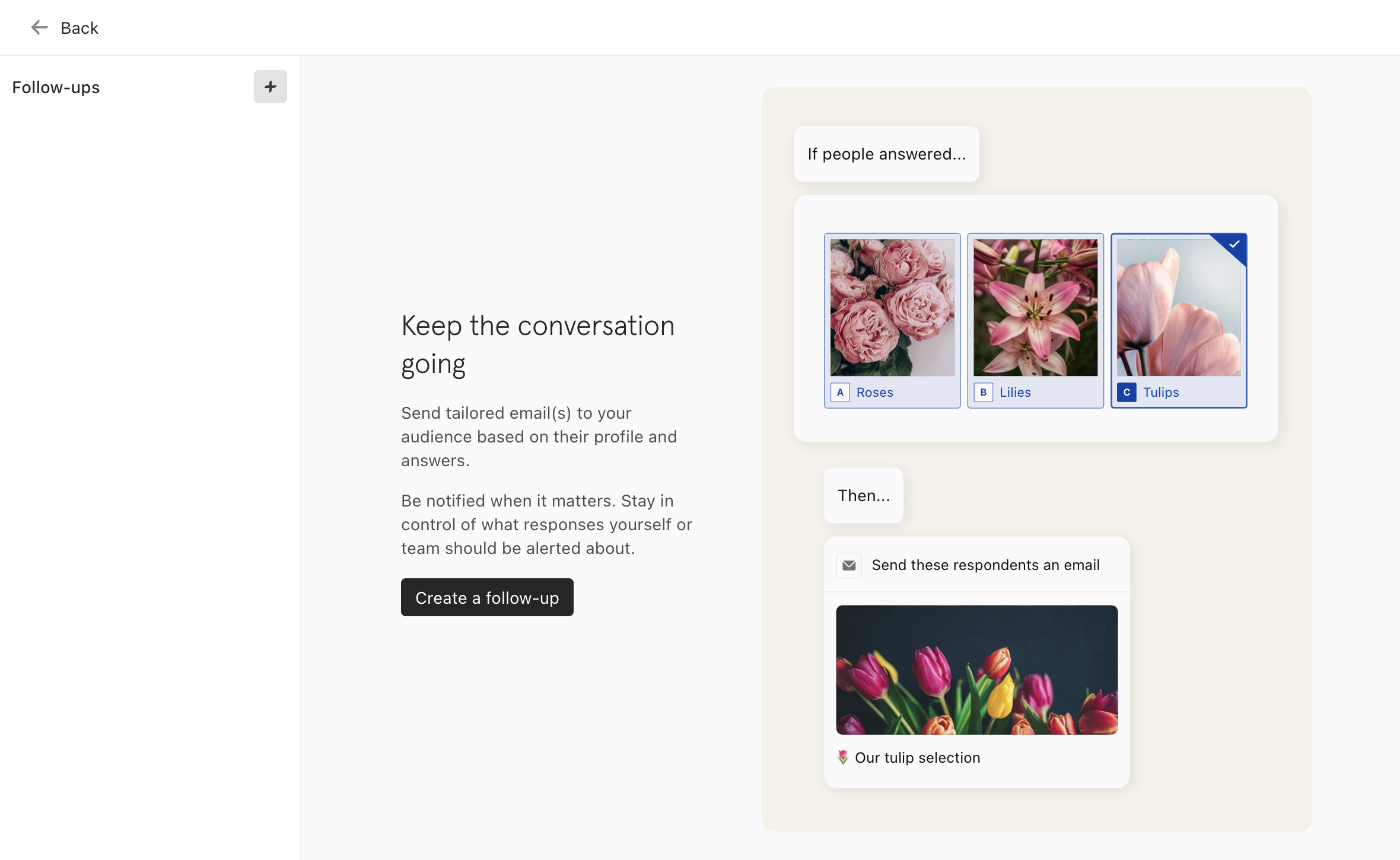Click the tulip bouquet email image
The height and width of the screenshot is (860, 1400).
coord(977,670)
